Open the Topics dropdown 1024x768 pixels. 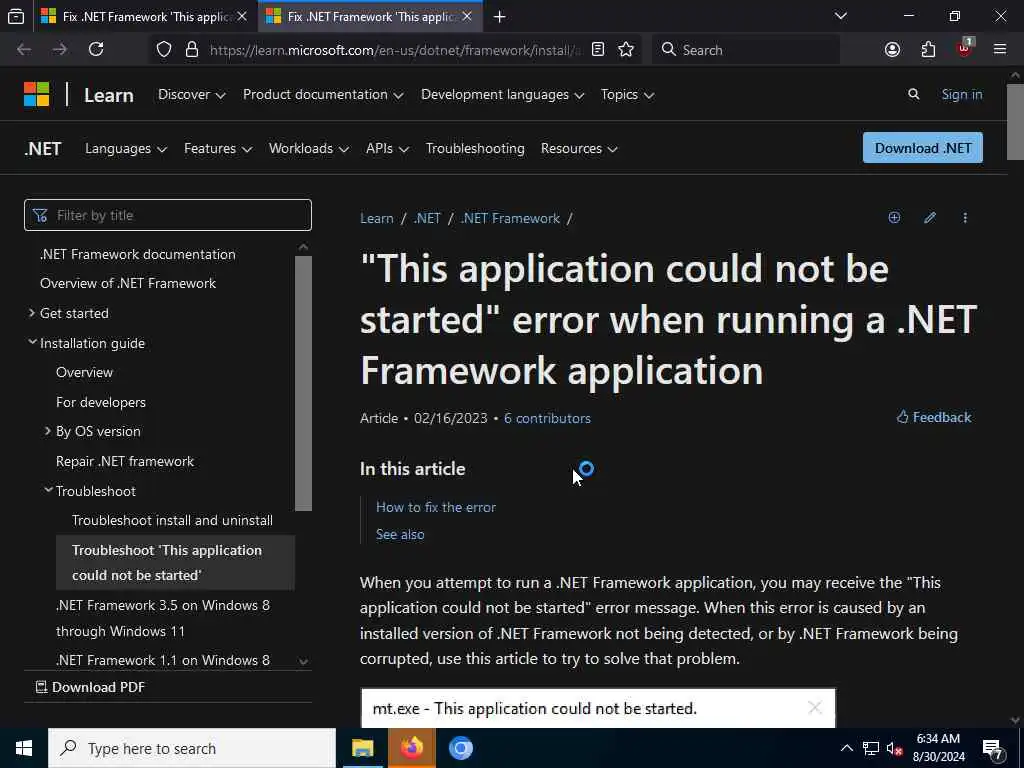(x=627, y=95)
